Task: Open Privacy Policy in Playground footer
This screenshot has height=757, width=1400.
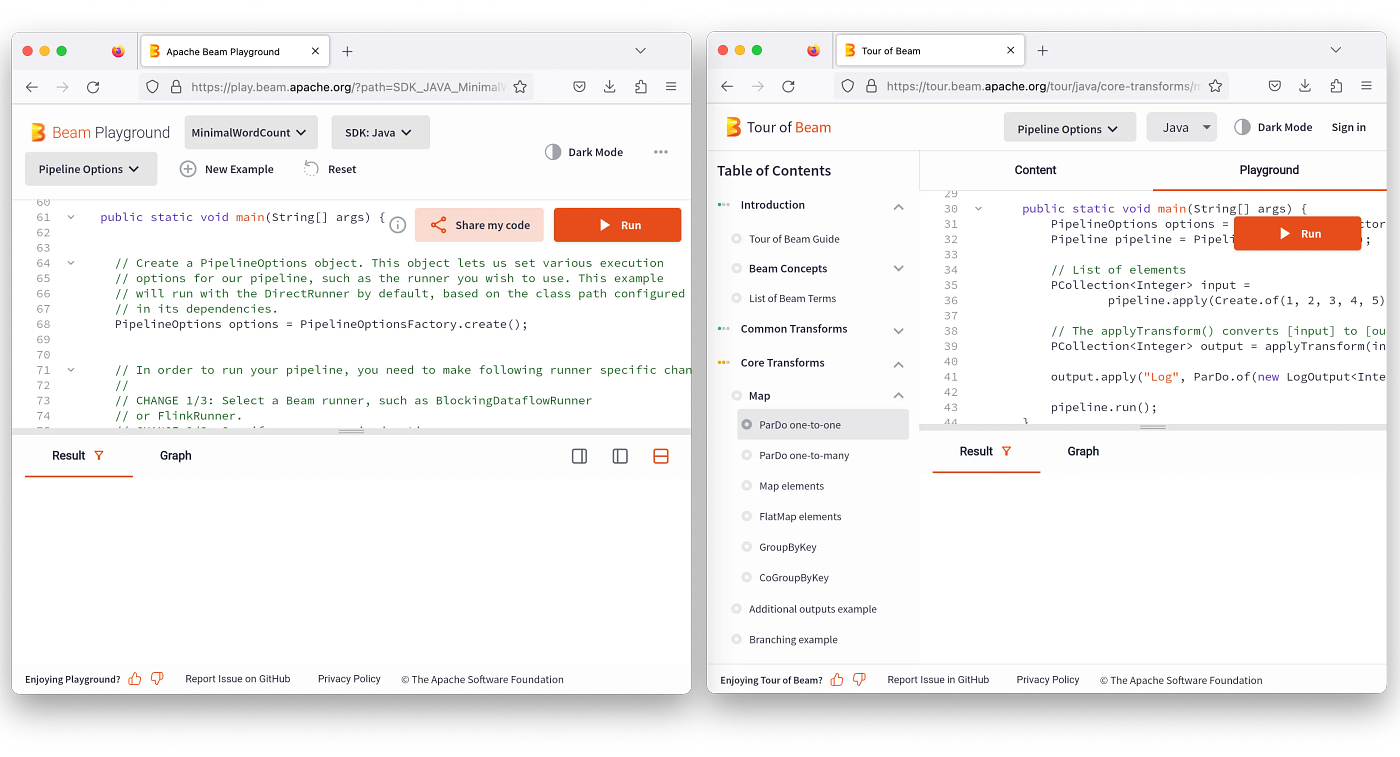Action: pyautogui.click(x=349, y=679)
